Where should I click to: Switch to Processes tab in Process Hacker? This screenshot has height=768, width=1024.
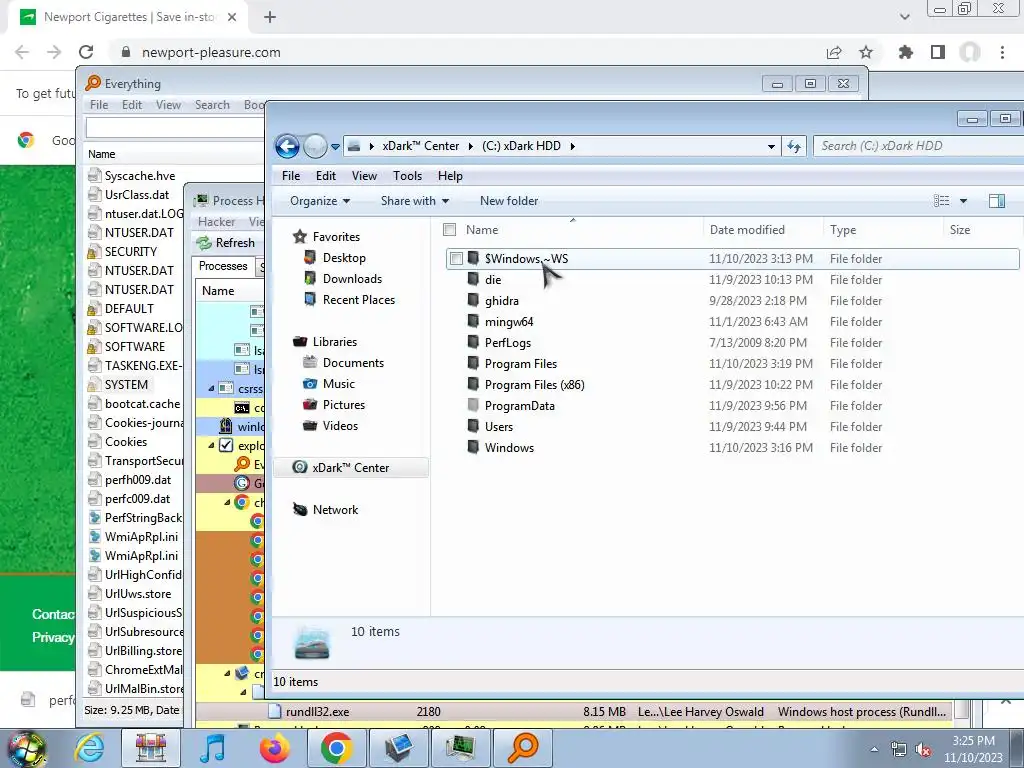point(223,266)
